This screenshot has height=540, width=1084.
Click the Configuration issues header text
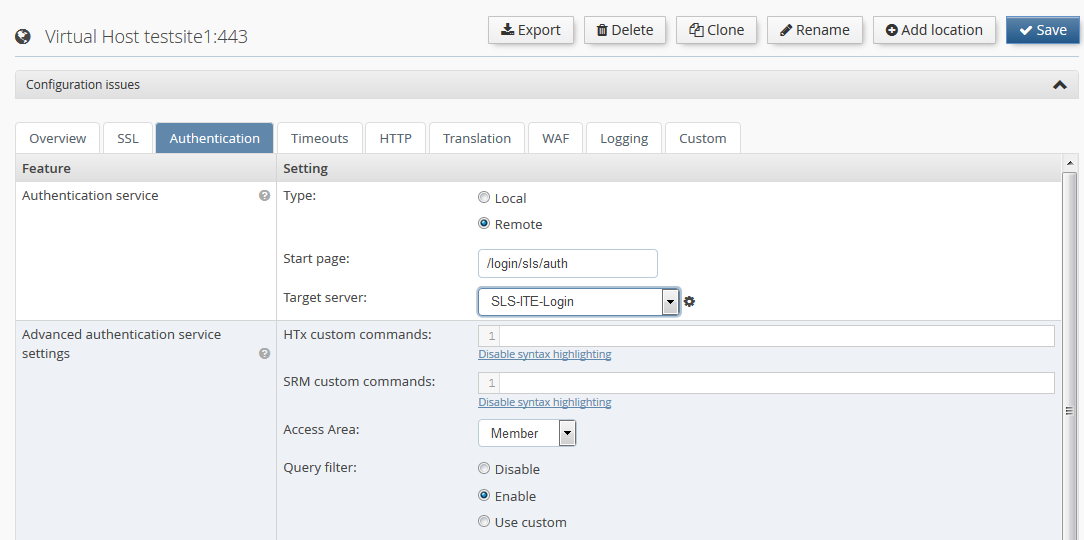(83, 84)
